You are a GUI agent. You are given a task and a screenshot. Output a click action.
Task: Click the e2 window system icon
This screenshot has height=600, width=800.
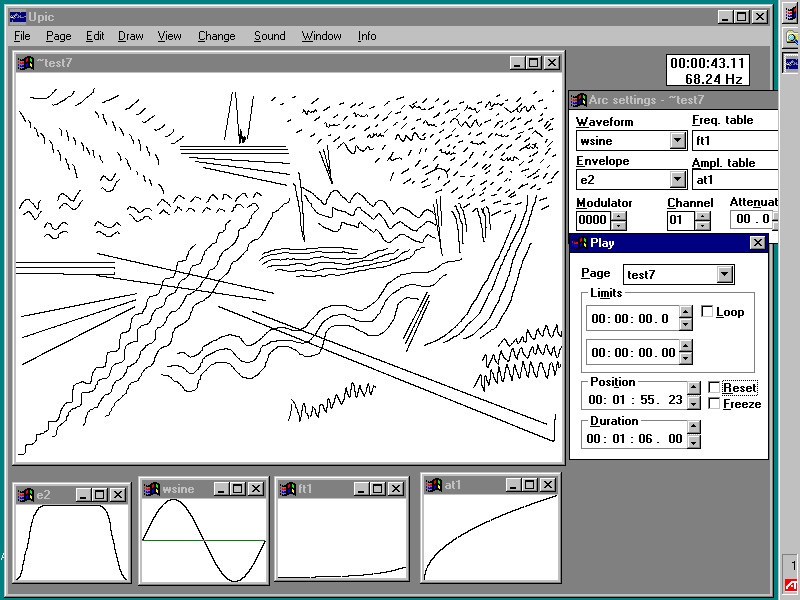point(26,494)
